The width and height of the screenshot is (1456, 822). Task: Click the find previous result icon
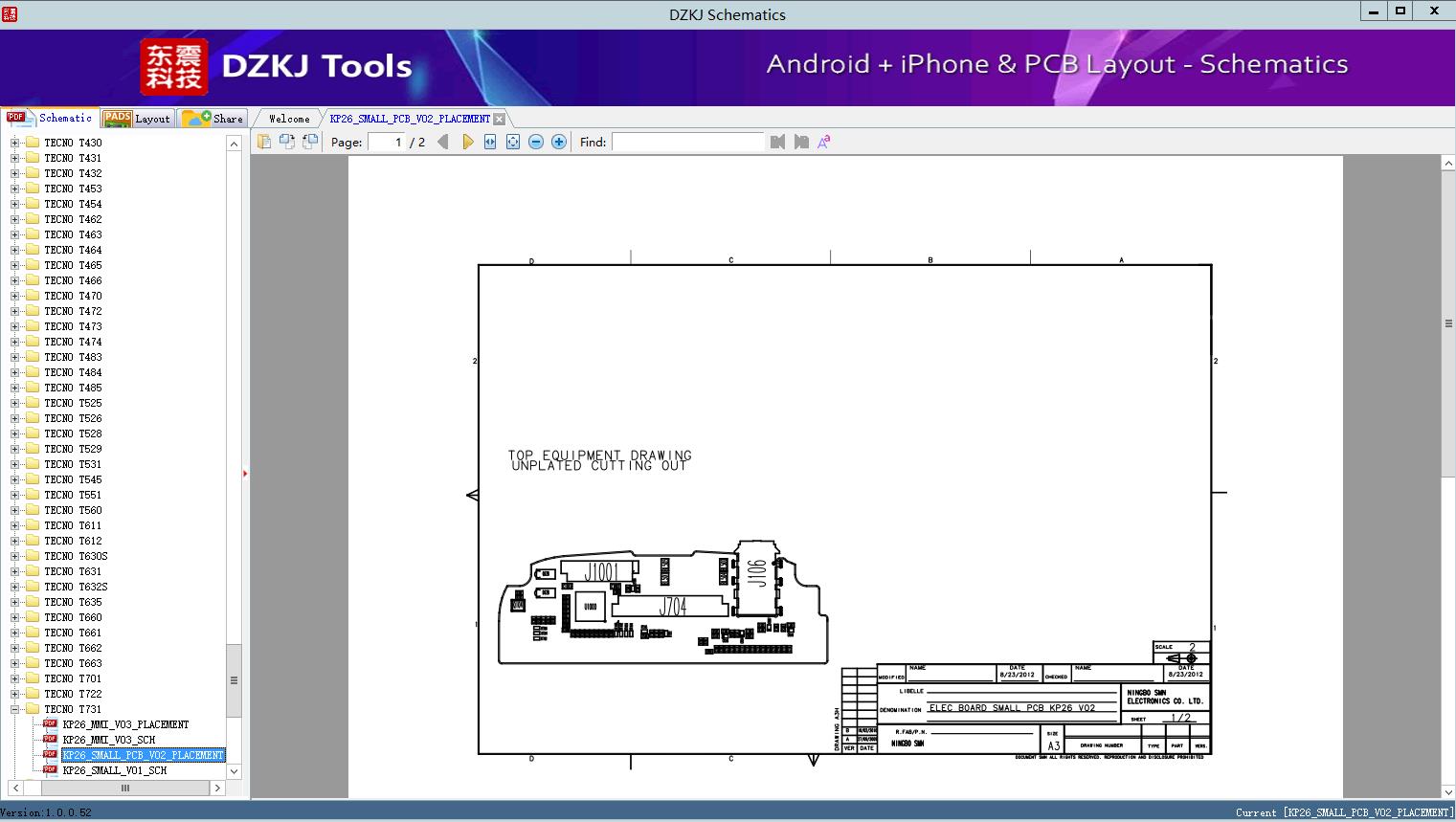click(x=777, y=142)
